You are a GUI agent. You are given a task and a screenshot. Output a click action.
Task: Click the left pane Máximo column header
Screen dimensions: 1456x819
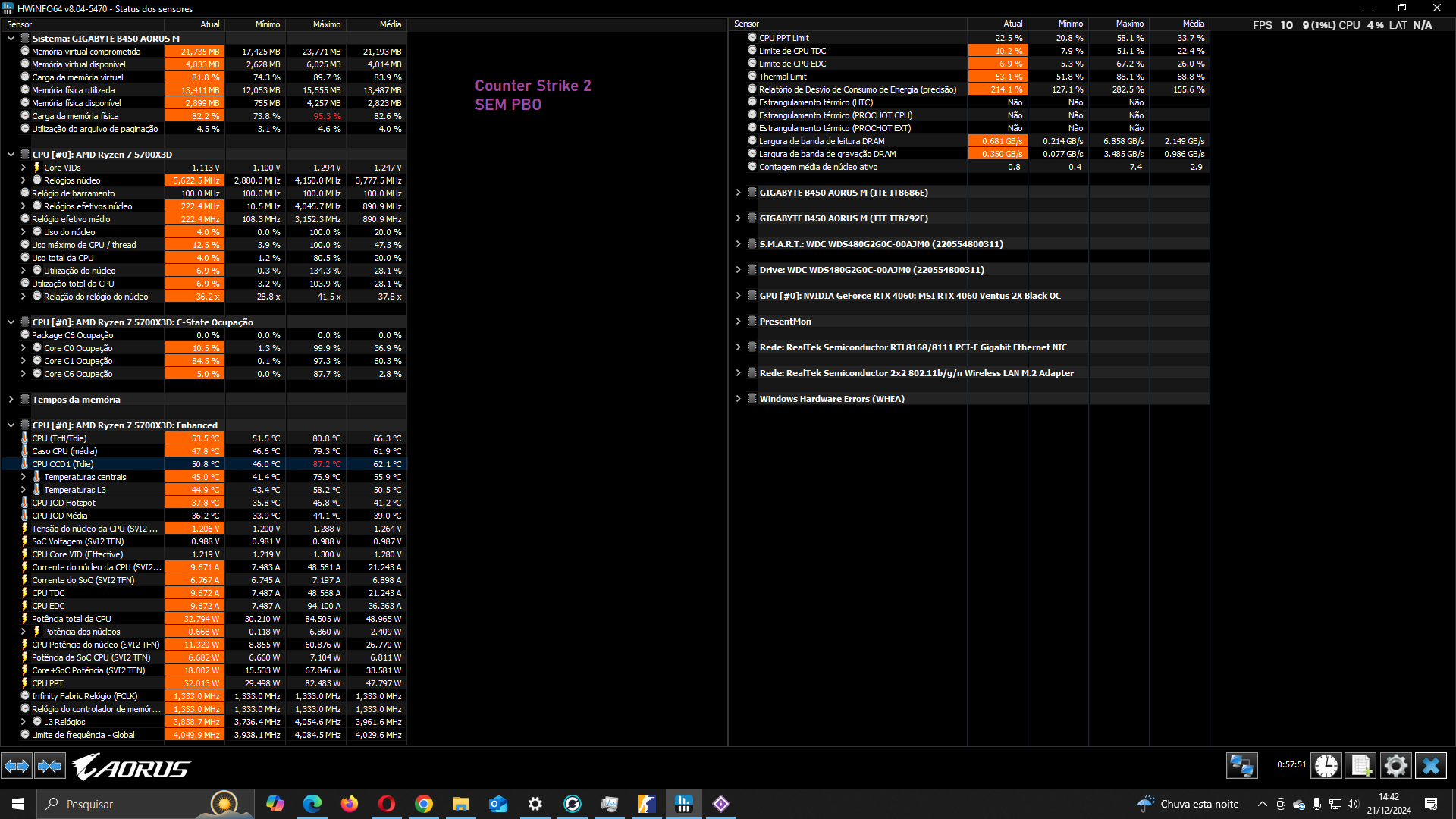(316, 24)
